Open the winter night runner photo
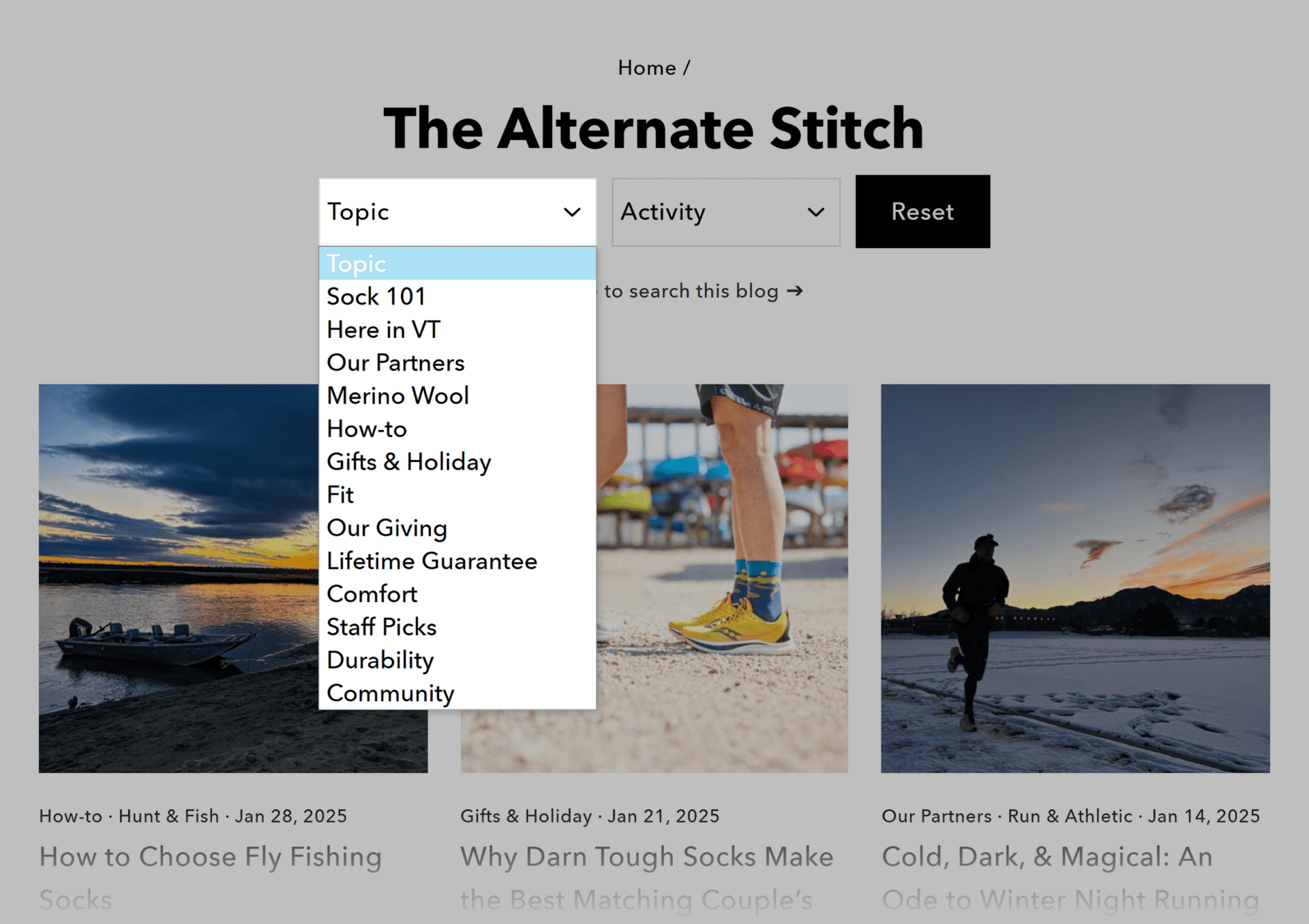This screenshot has height=924, width=1309. tap(1075, 579)
